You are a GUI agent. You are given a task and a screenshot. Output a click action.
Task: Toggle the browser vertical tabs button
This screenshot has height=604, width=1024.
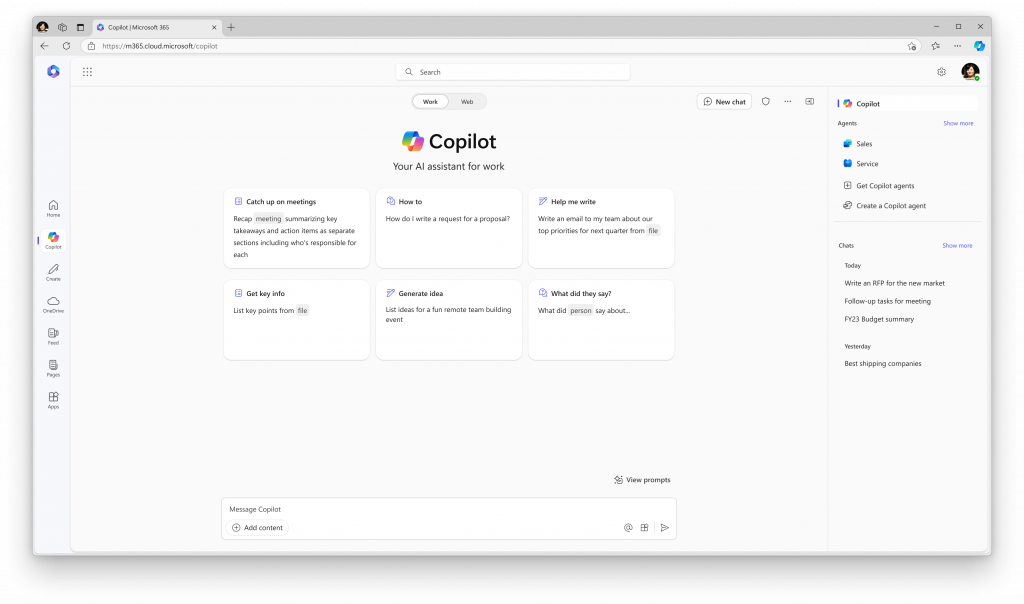click(80, 27)
